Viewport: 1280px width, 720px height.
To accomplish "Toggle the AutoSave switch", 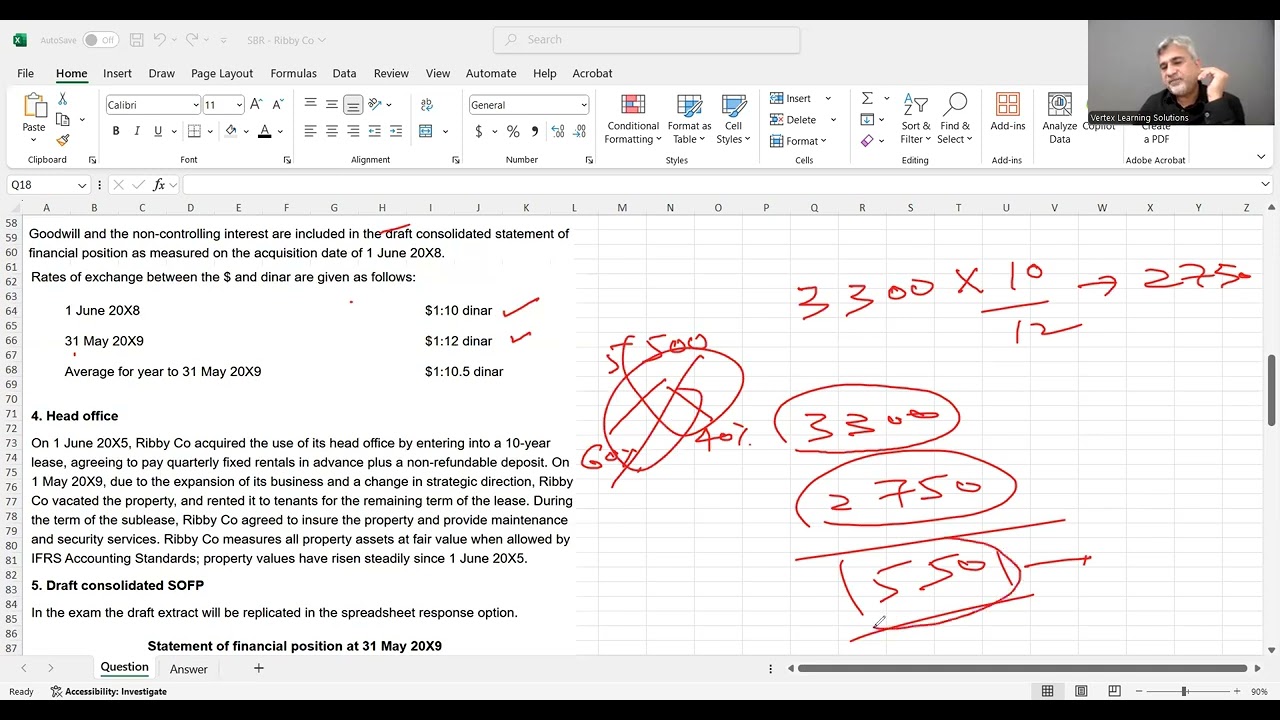I will pyautogui.click(x=100, y=40).
